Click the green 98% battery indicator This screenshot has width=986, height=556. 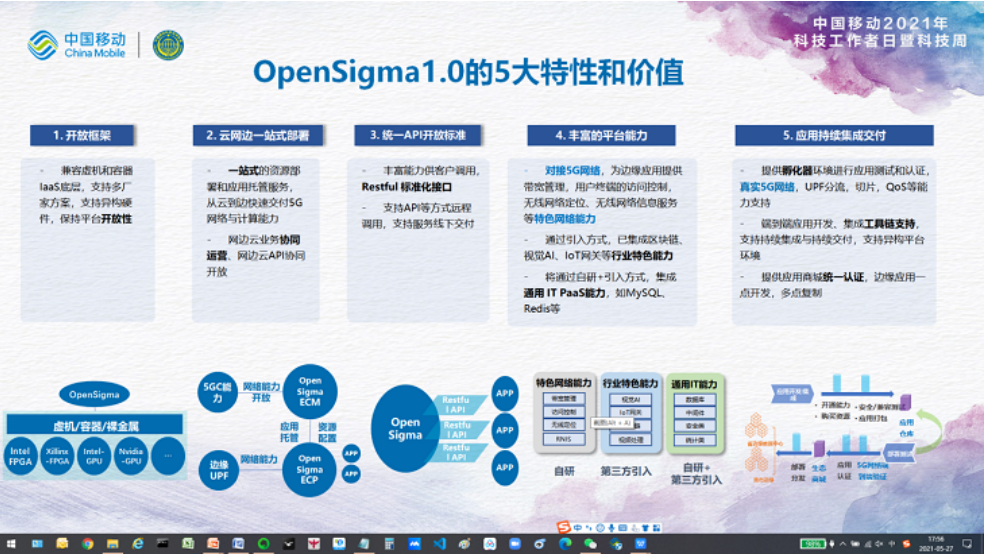coord(812,544)
